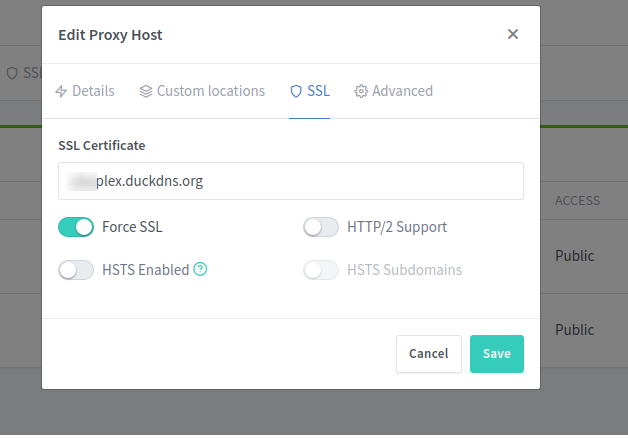Click the stacked layers icon for Custom locations
Image resolution: width=628 pixels, height=439 pixels.
pyautogui.click(x=146, y=91)
